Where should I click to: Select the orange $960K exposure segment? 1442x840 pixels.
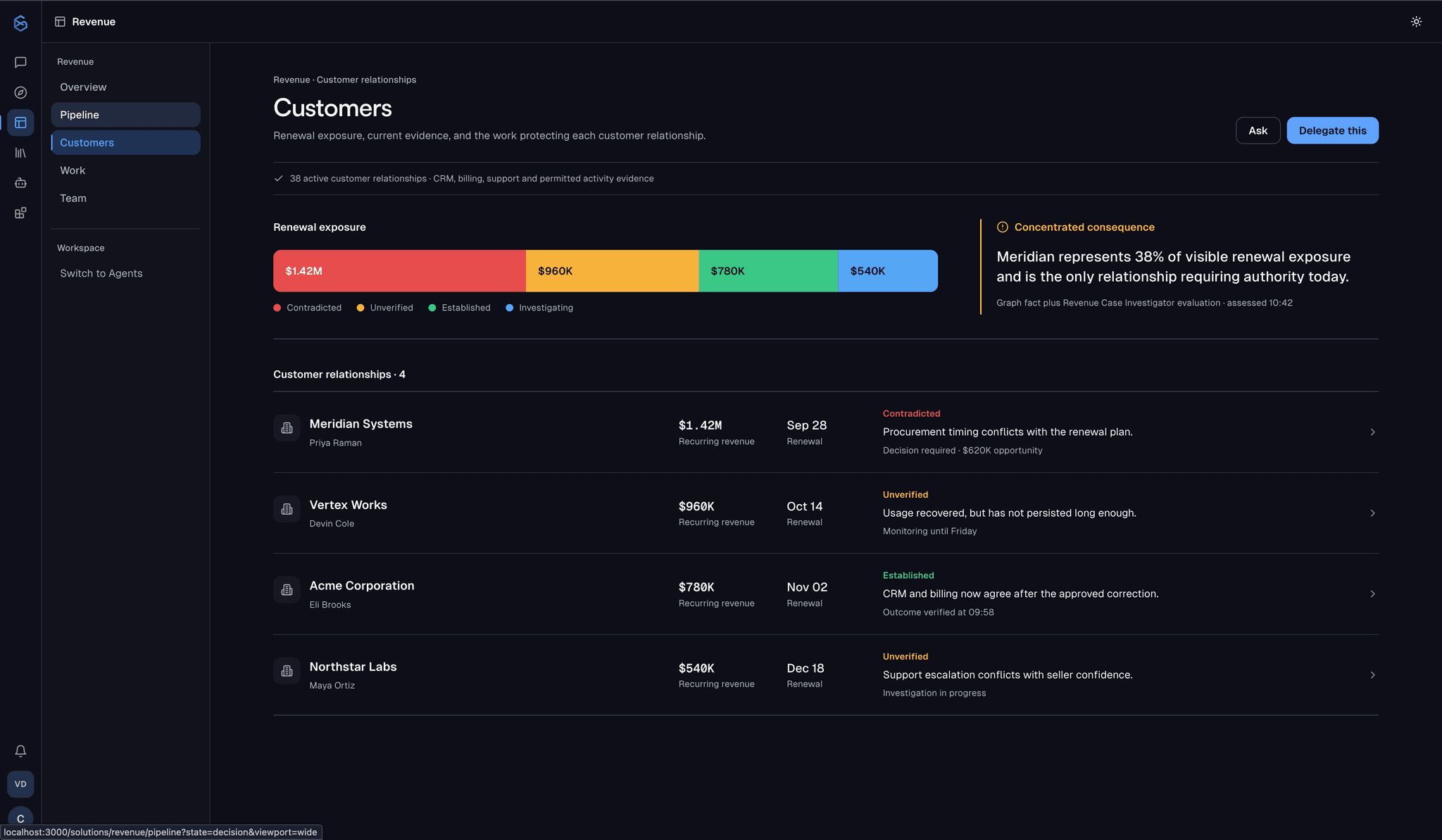pyautogui.click(x=612, y=271)
